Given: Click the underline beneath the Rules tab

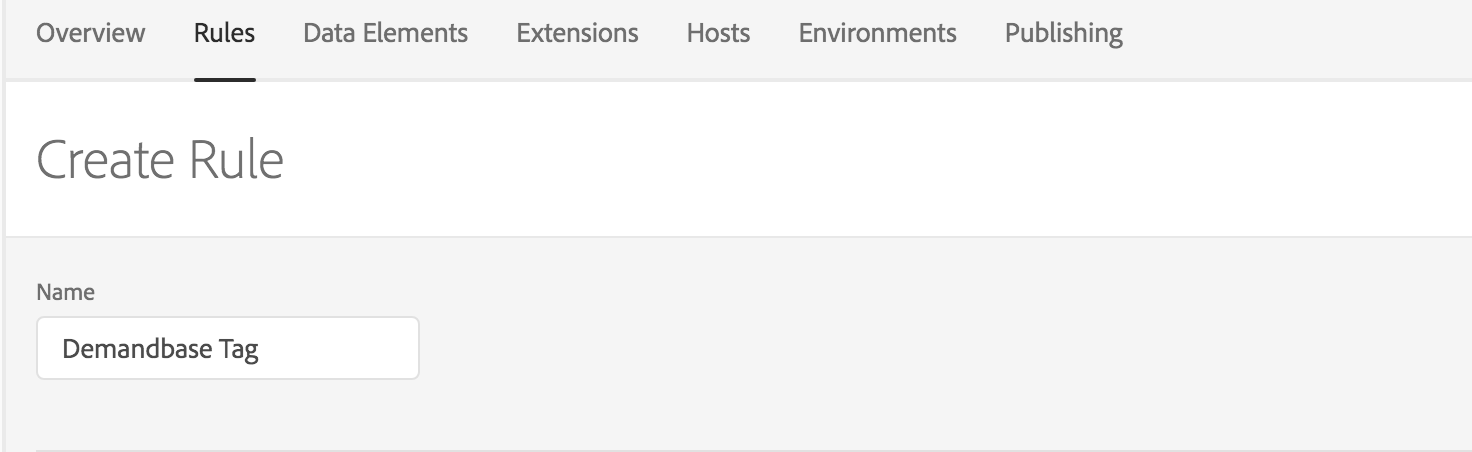Looking at the screenshot, I should pos(225,79).
